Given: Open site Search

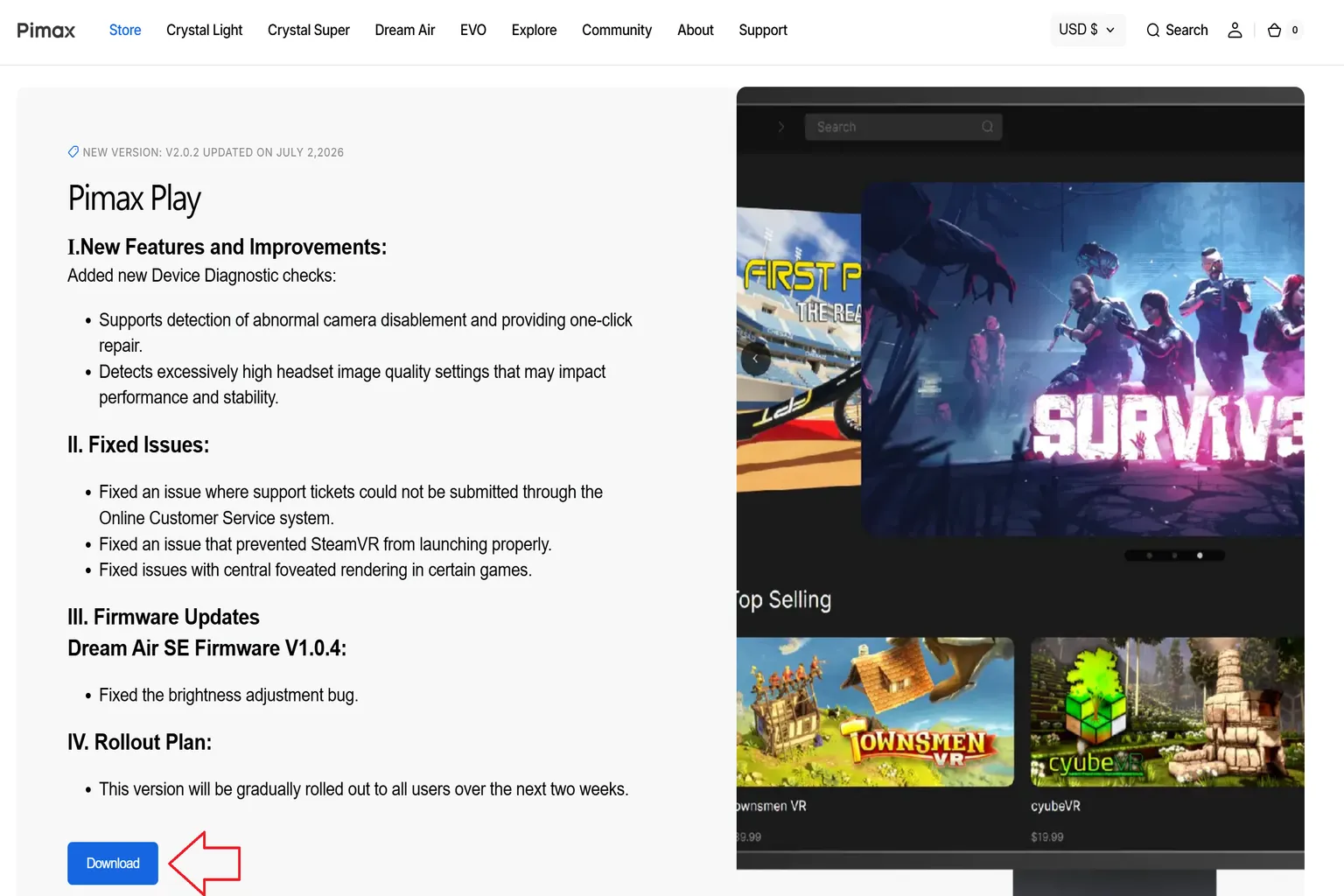Looking at the screenshot, I should pos(1177,30).
